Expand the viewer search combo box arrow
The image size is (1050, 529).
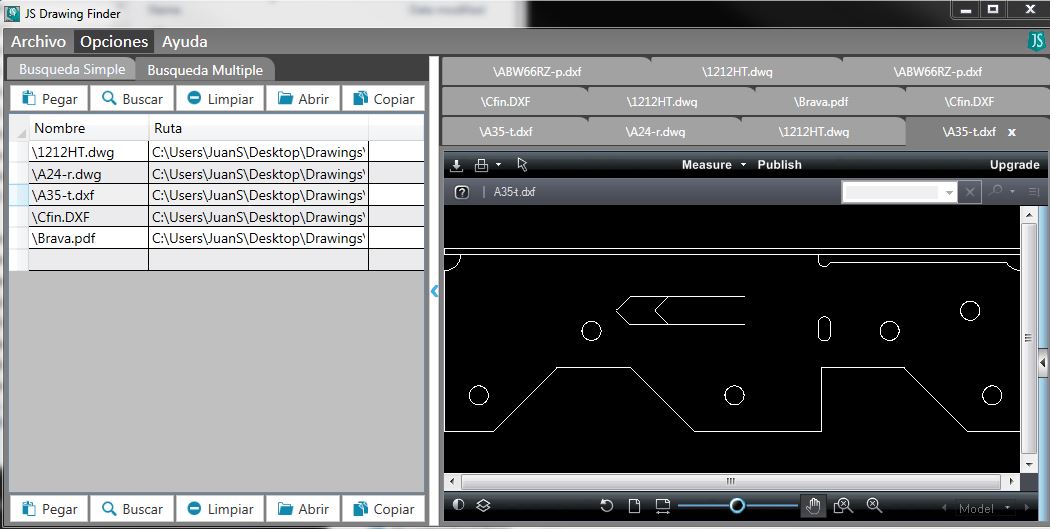pyautogui.click(x=949, y=192)
